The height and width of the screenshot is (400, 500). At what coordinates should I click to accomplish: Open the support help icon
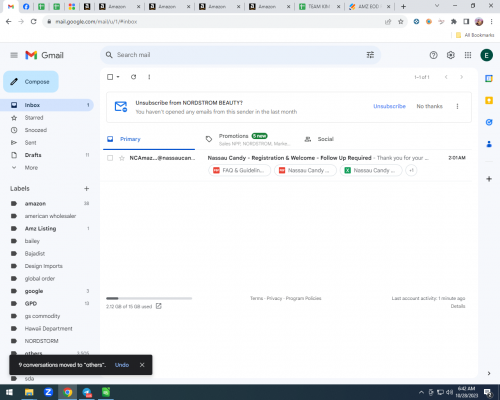coord(433,55)
